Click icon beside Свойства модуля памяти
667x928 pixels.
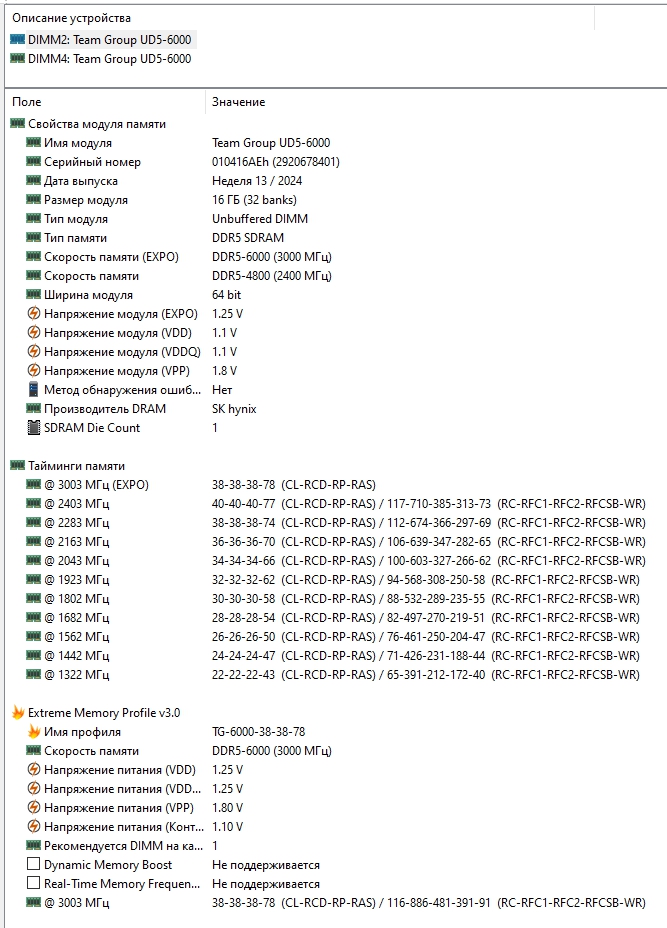pos(18,124)
